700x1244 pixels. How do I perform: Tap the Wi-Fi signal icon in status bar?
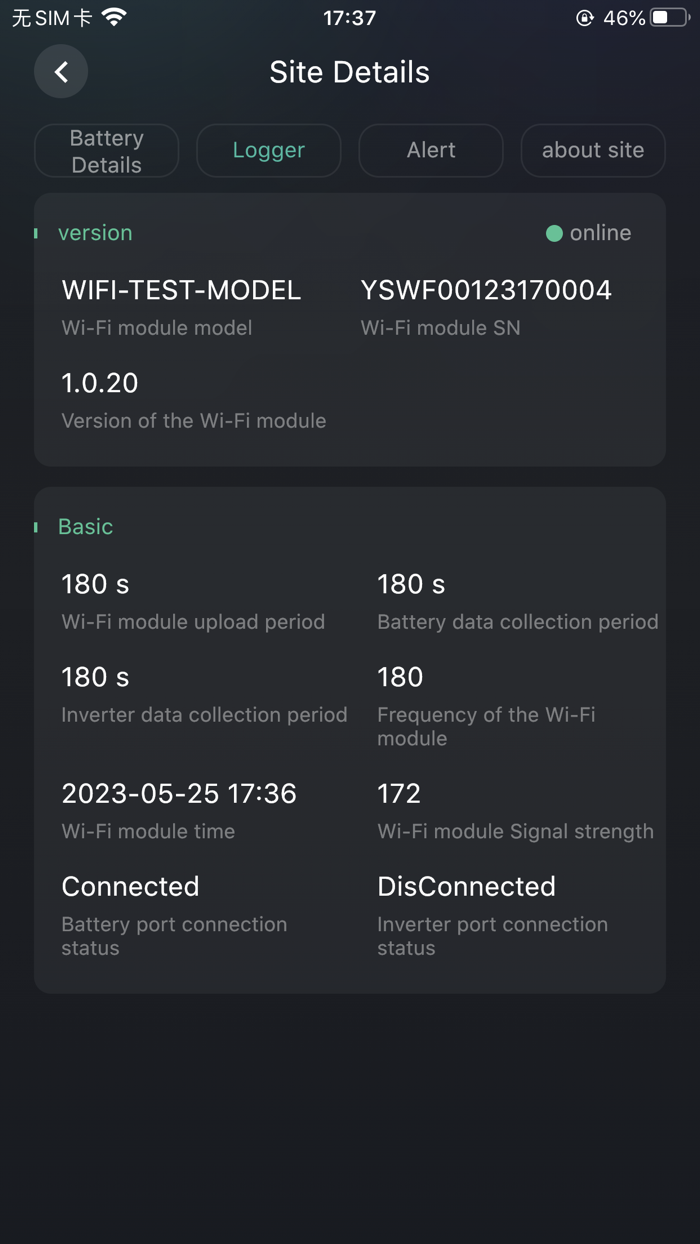pyautogui.click(x=115, y=17)
